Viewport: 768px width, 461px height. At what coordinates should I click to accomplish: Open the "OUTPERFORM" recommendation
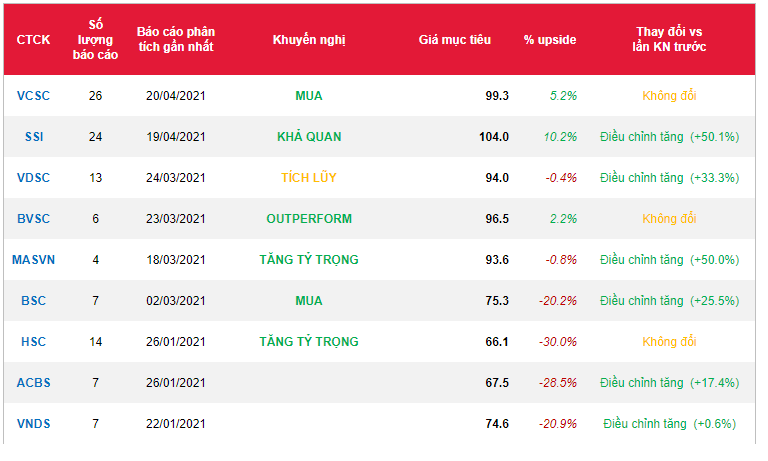coord(309,219)
